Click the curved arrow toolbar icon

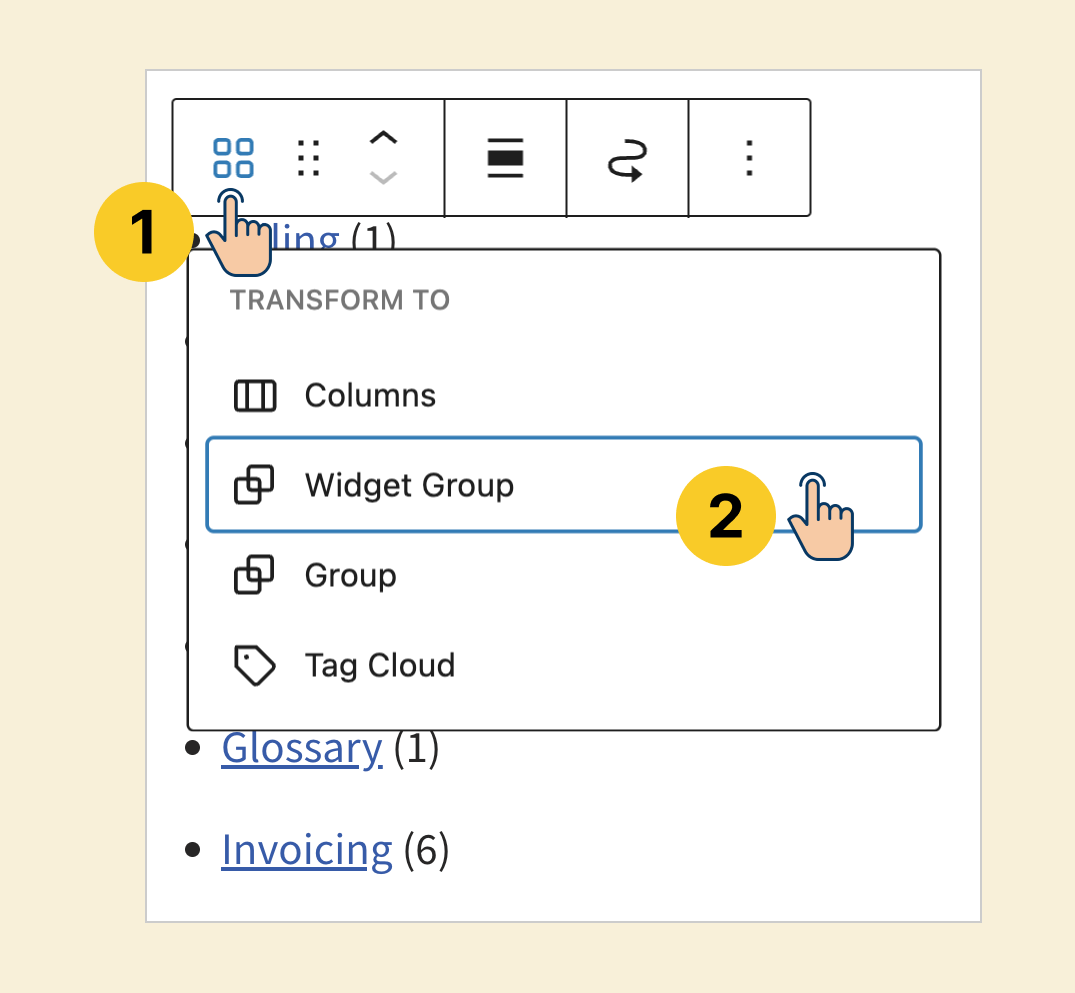628,158
